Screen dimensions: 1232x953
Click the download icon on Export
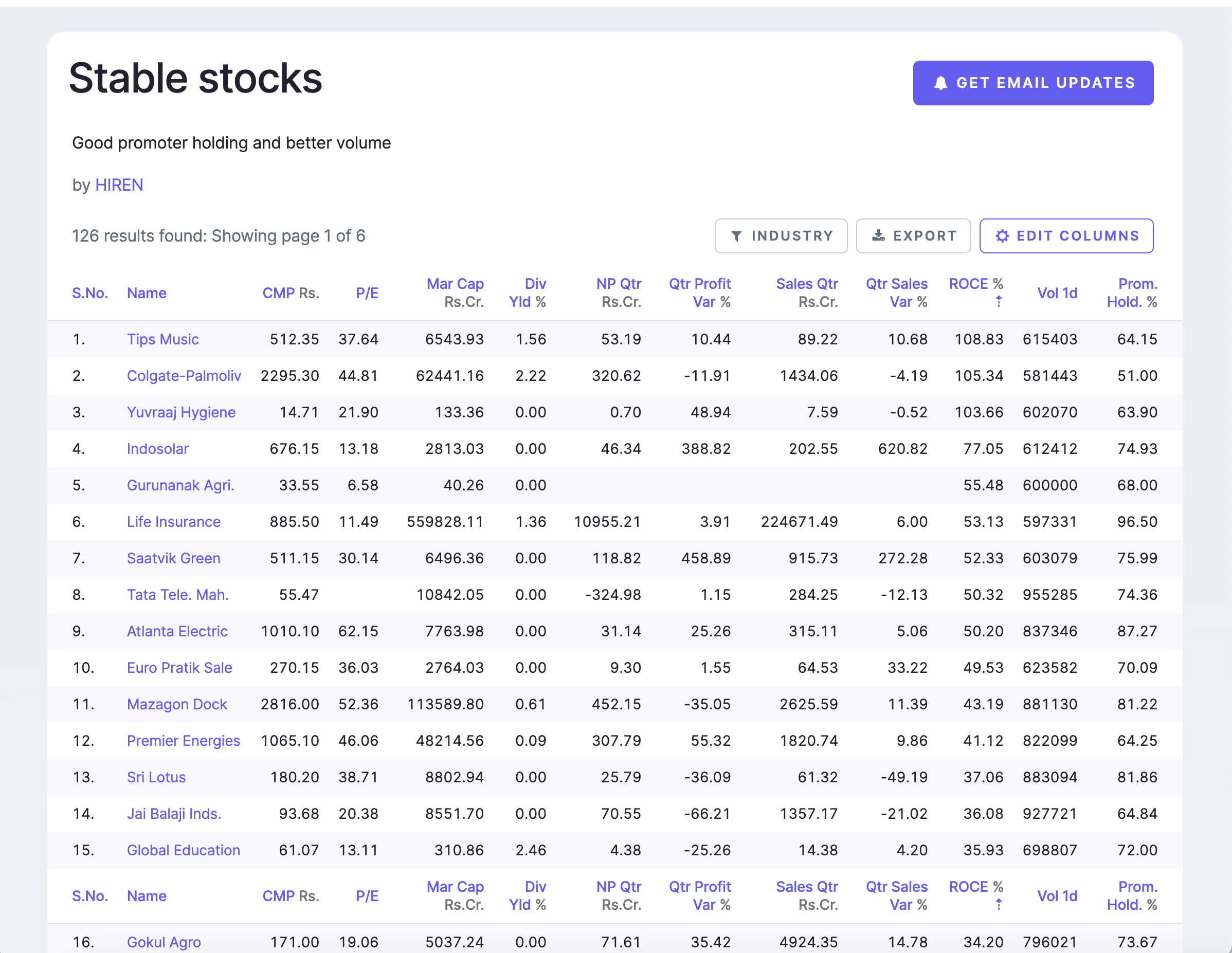point(878,236)
